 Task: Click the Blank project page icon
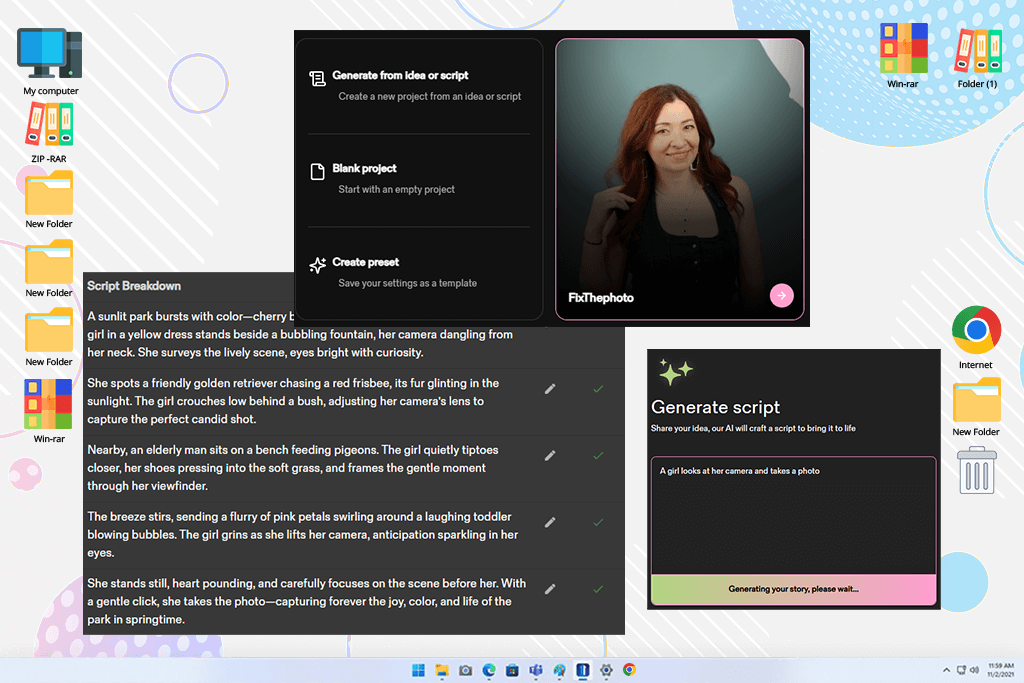click(x=317, y=172)
